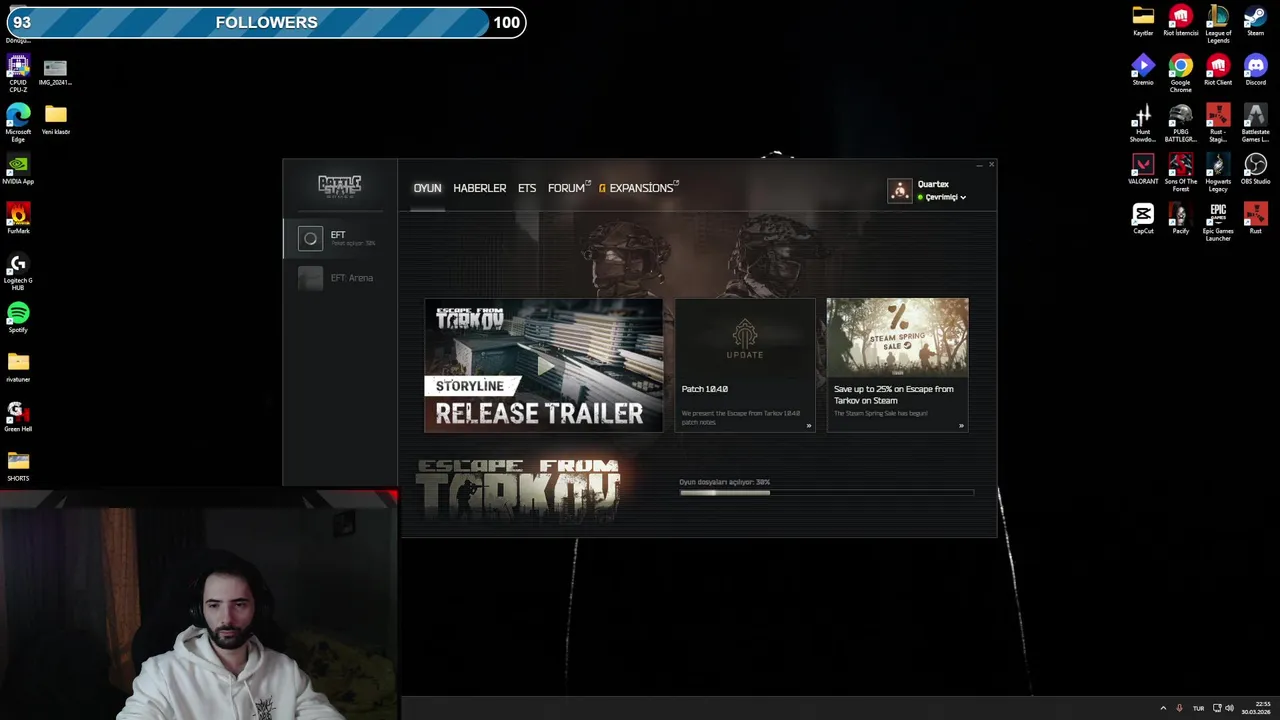Open League of Legends desktop shortcut
The width and height of the screenshot is (1280, 720).
click(1218, 24)
